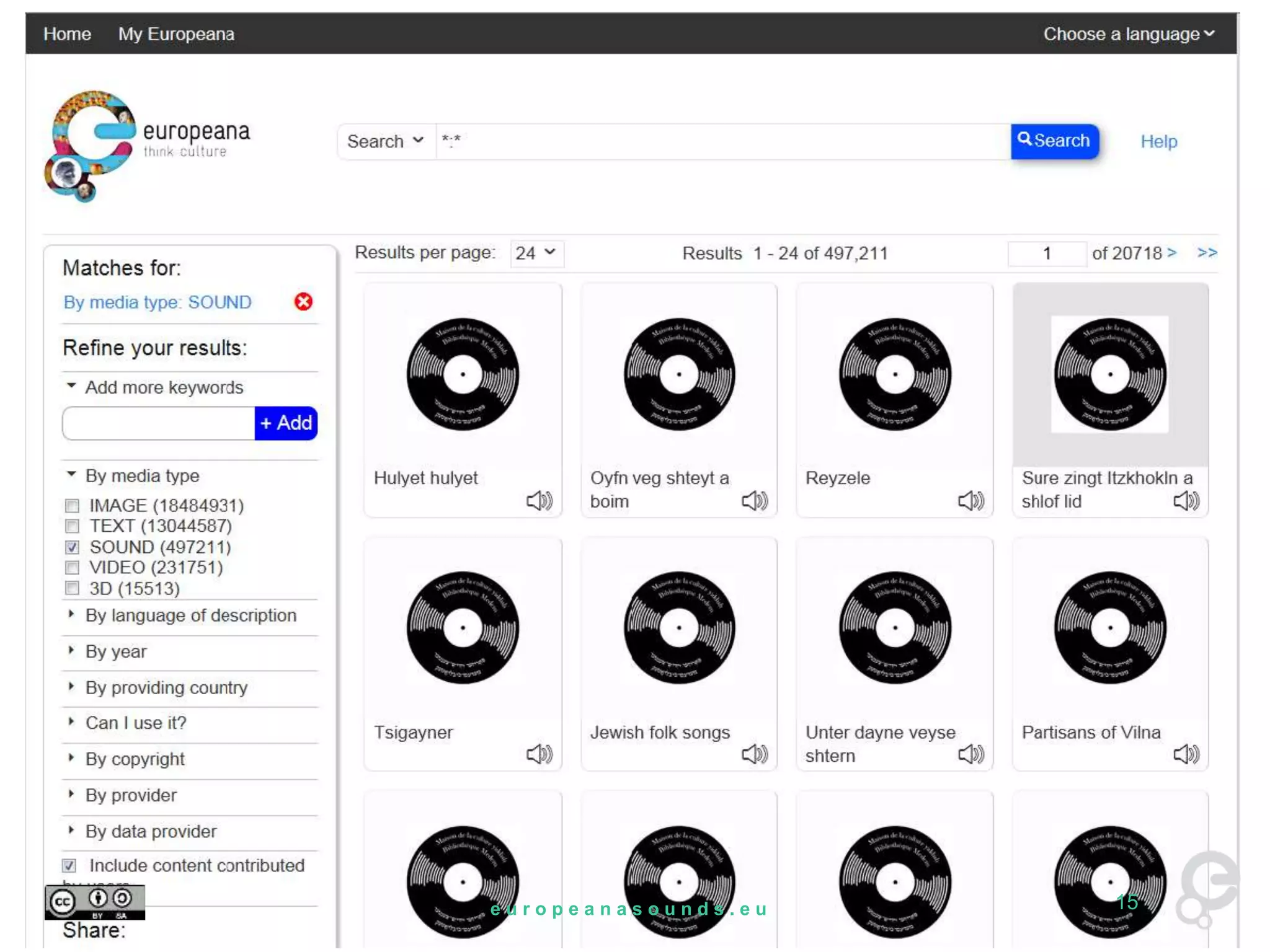Remove the SOUND media type filter
Viewport: 1270px width, 952px height.
coord(303,302)
